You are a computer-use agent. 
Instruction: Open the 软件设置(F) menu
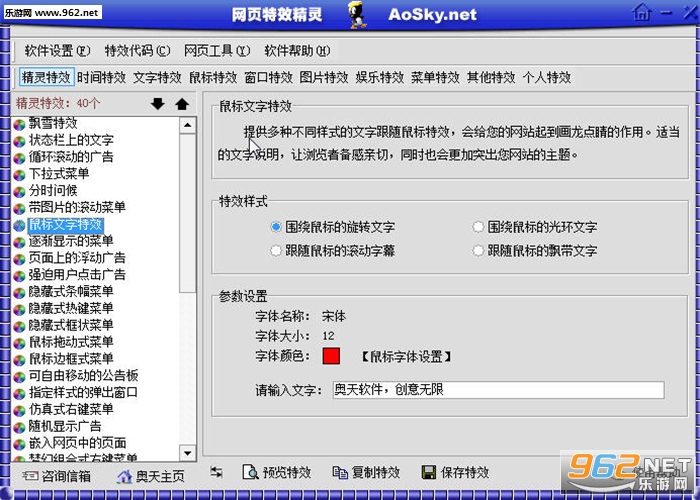tap(57, 51)
